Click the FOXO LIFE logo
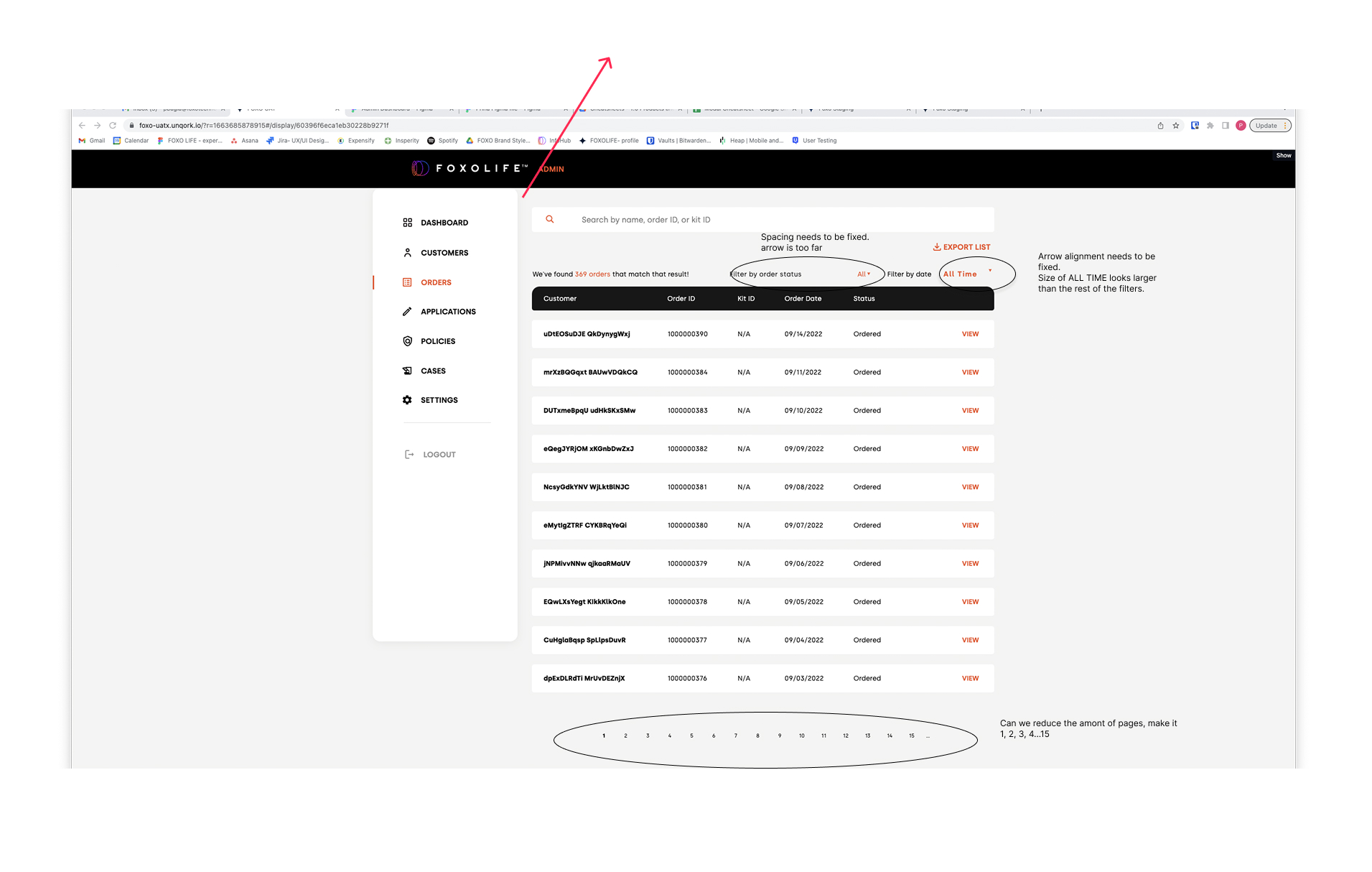Image resolution: width=1372 pixels, height=872 pixels. (470, 168)
